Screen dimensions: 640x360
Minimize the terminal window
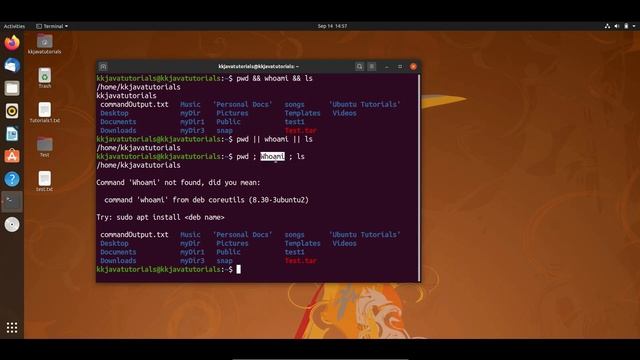coord(387,67)
